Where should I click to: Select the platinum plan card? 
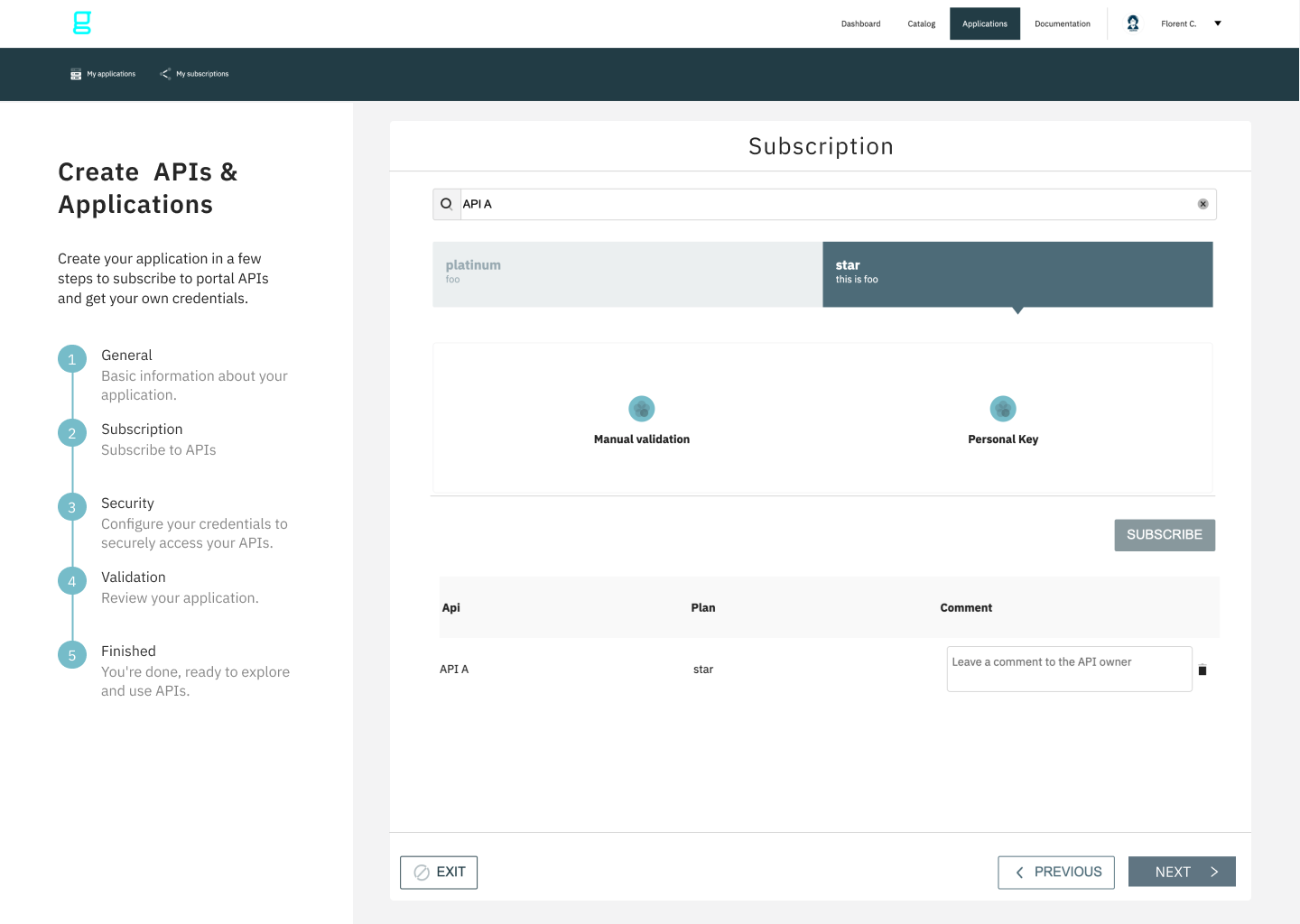(627, 274)
